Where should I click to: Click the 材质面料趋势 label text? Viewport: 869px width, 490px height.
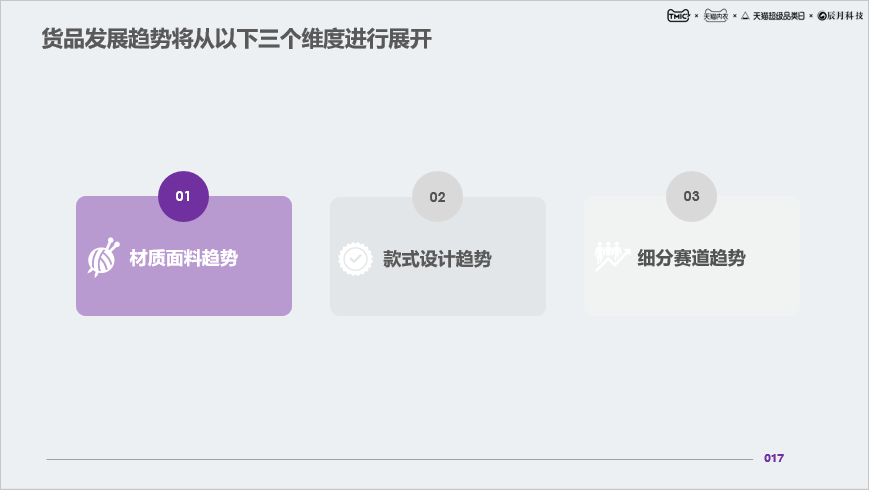pyautogui.click(x=184, y=258)
